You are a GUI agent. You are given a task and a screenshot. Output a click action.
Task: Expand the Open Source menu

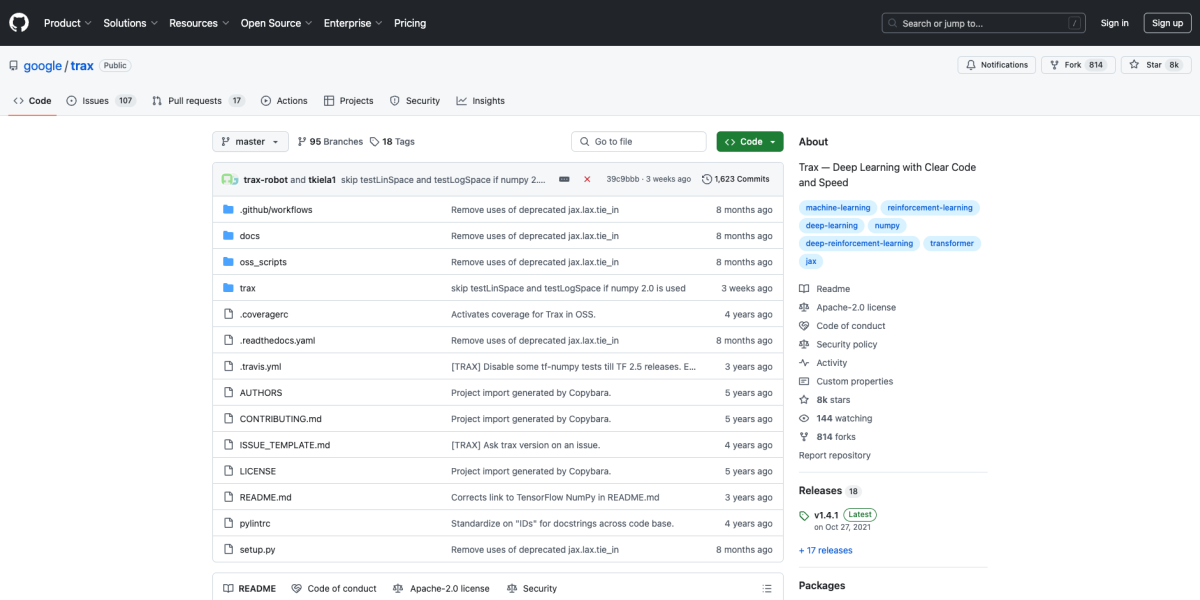click(x=274, y=23)
